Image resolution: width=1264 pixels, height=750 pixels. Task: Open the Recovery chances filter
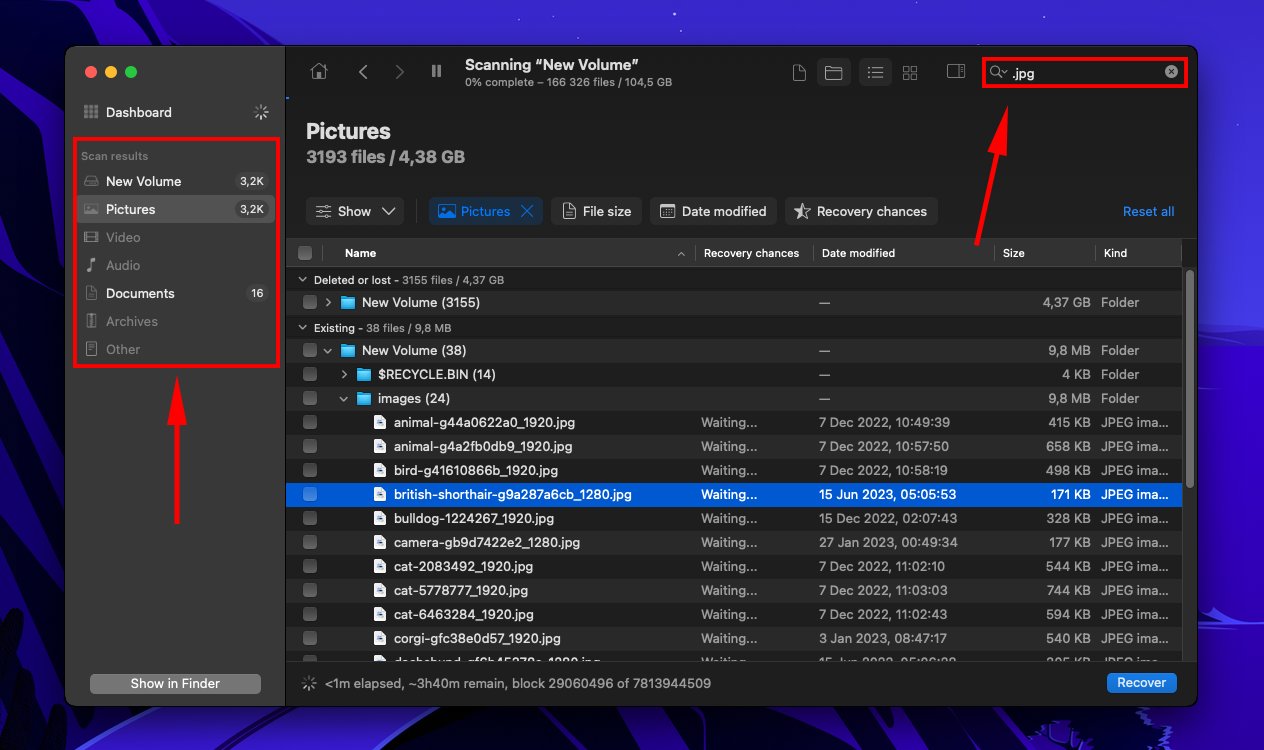click(x=861, y=211)
